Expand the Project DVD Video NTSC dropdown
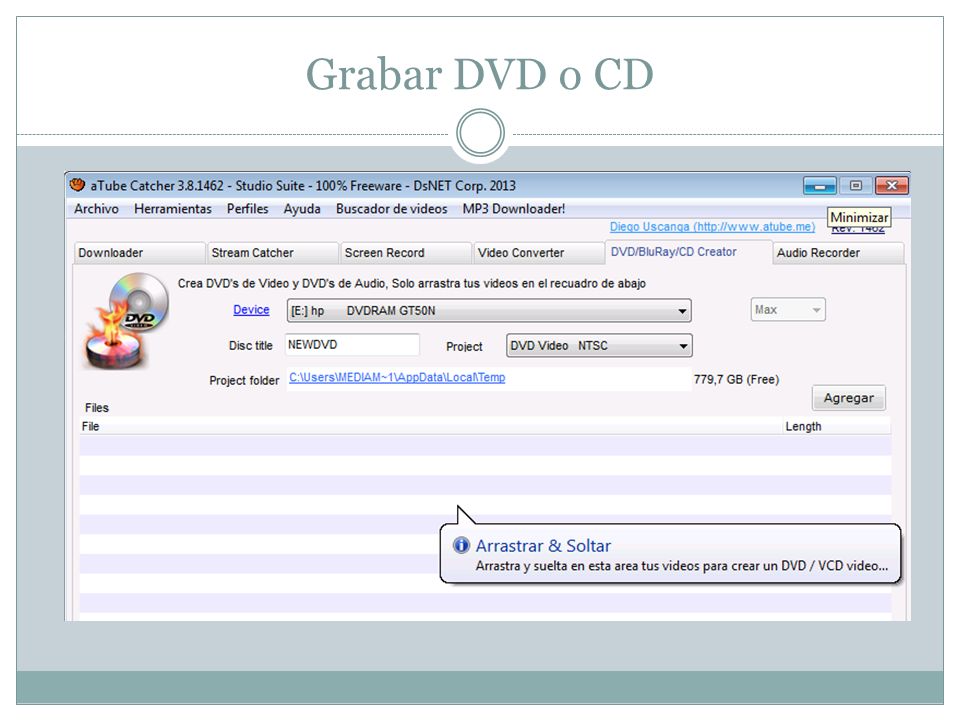The image size is (960, 720). pos(599,345)
